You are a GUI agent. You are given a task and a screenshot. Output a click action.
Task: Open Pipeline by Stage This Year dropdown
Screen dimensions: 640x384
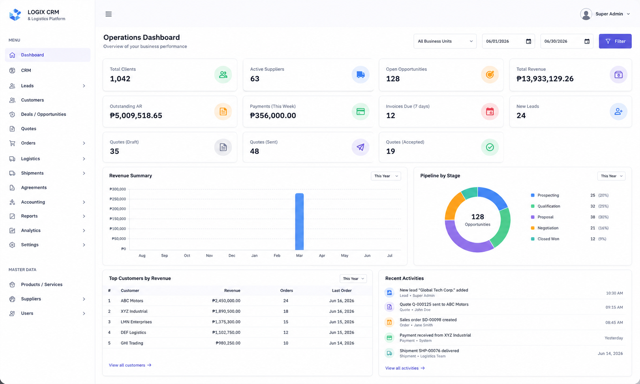tap(611, 176)
